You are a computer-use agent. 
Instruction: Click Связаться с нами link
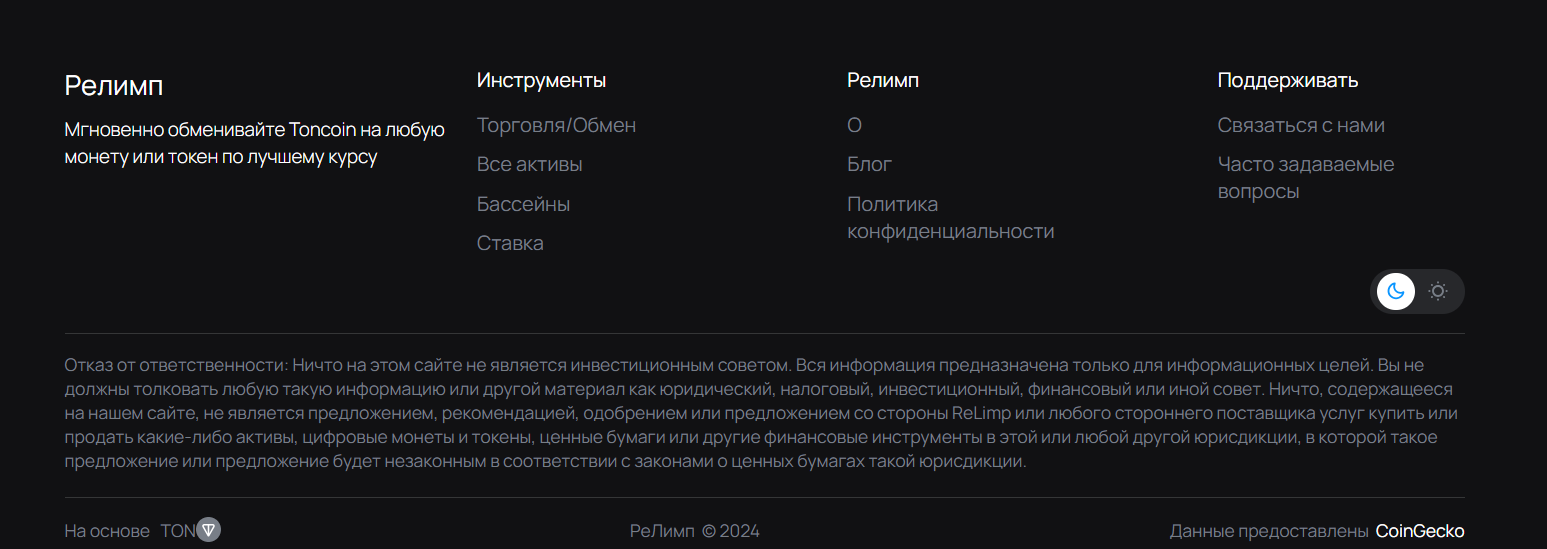pyautogui.click(x=1301, y=125)
